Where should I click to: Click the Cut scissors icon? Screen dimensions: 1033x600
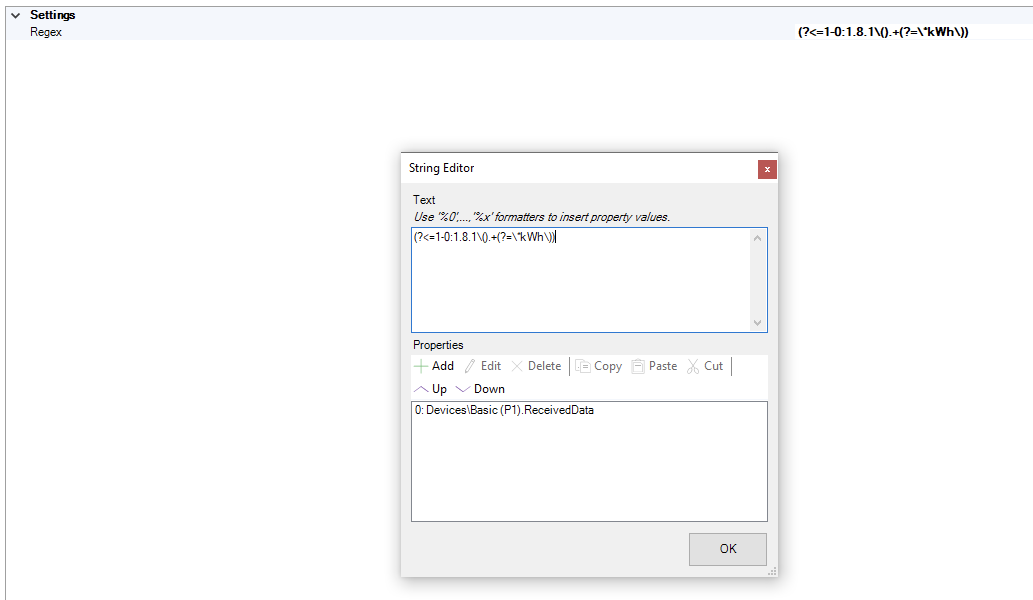click(x=693, y=366)
